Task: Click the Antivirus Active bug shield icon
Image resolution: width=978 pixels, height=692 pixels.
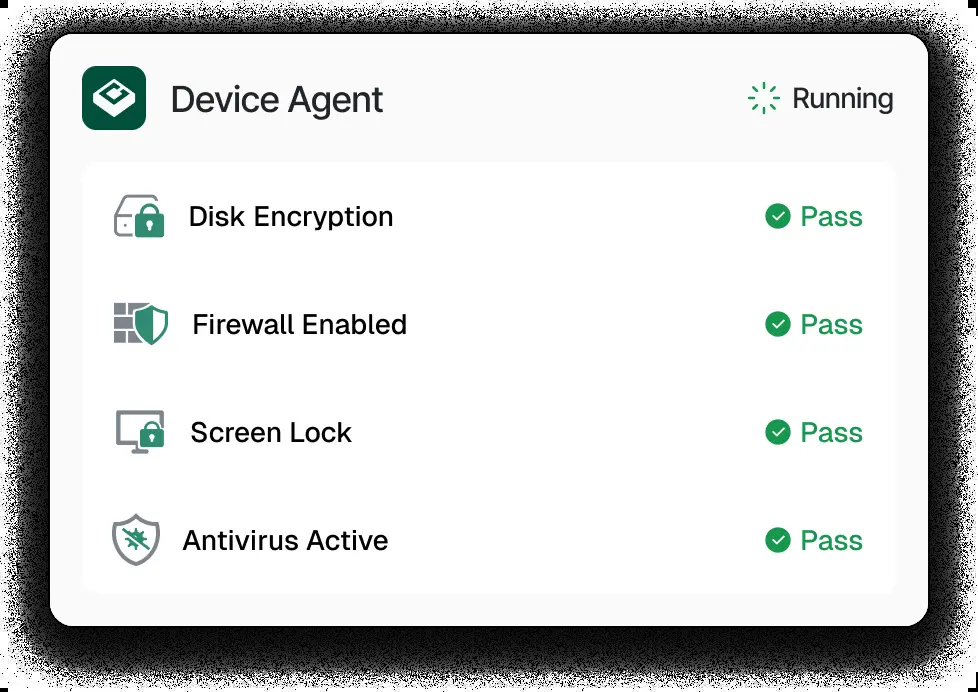Action: click(x=136, y=540)
